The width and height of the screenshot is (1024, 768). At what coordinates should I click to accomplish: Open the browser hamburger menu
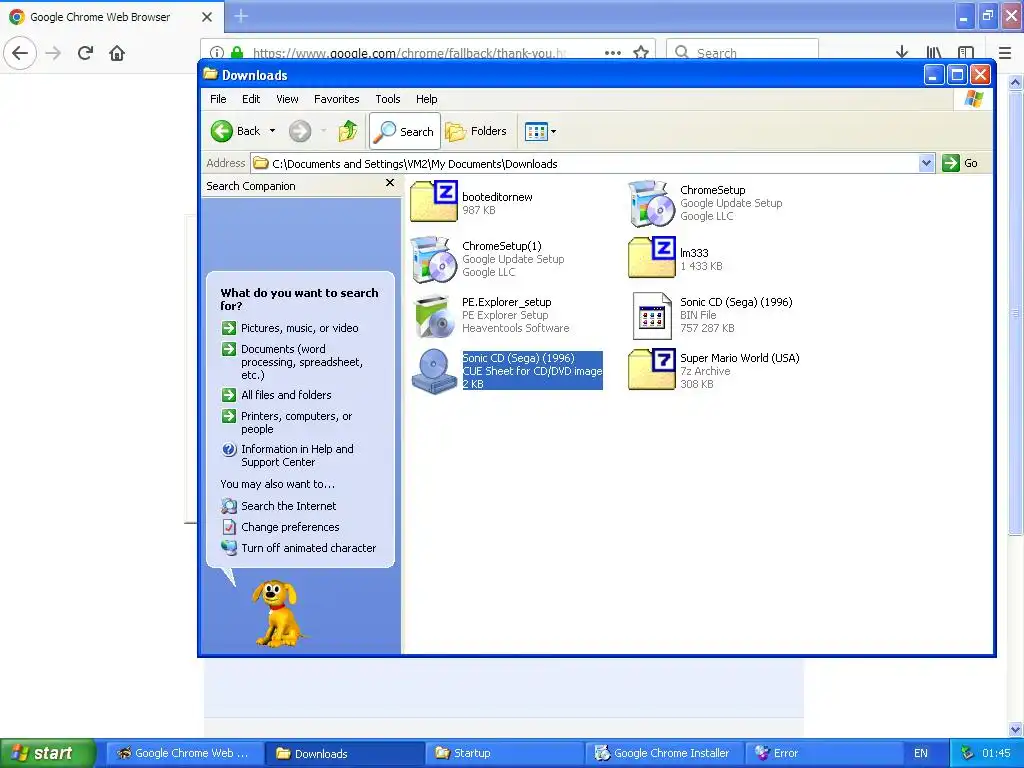coord(1005,53)
